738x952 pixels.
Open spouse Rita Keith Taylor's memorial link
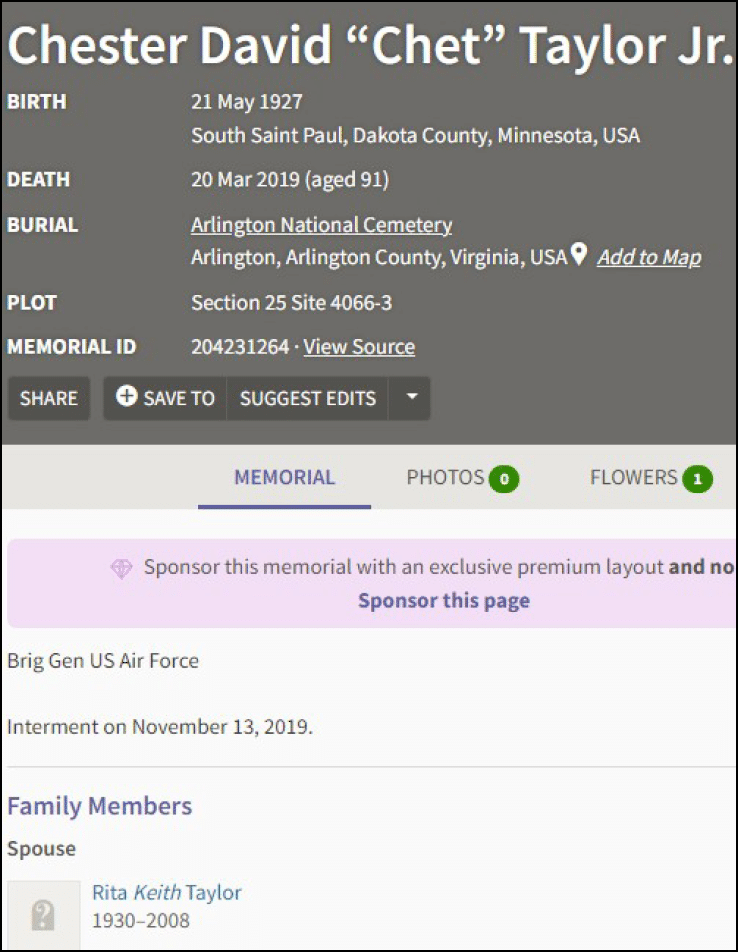(167, 892)
